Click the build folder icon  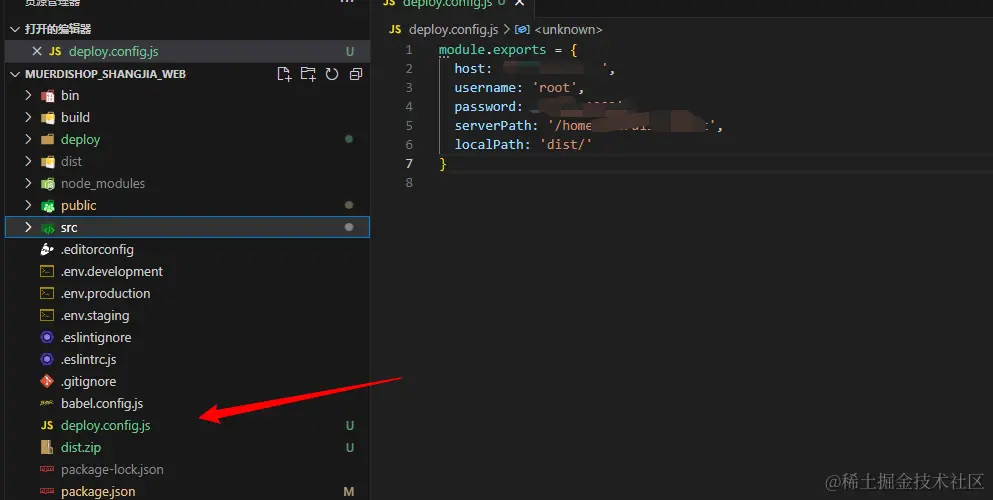coord(47,118)
